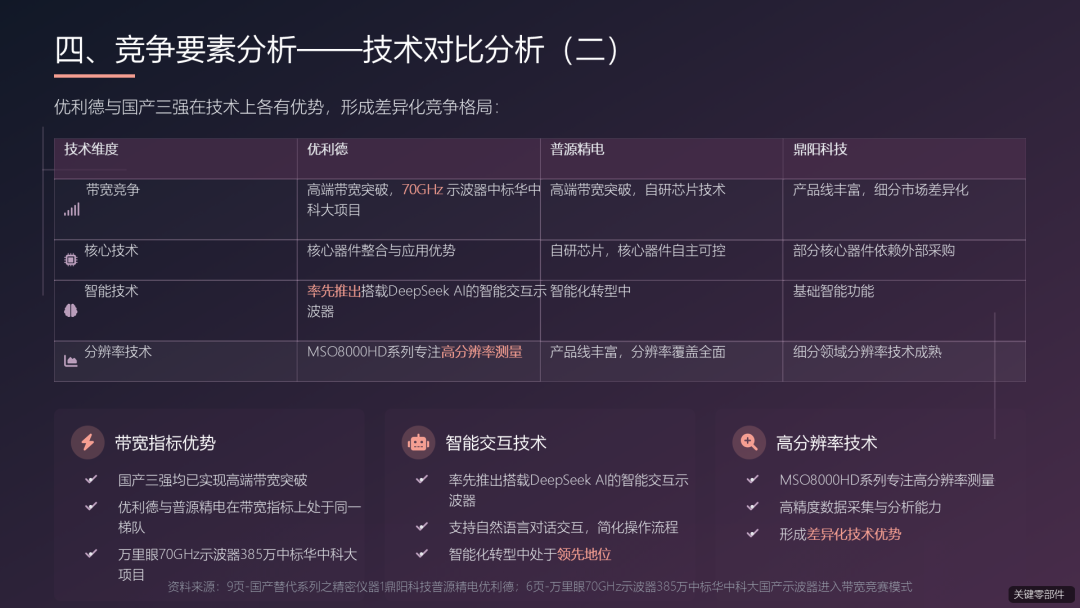
Task: Click the checkmark before the MSO8000HD bullet in 高分辨率技术 card
Action: [x=752, y=479]
